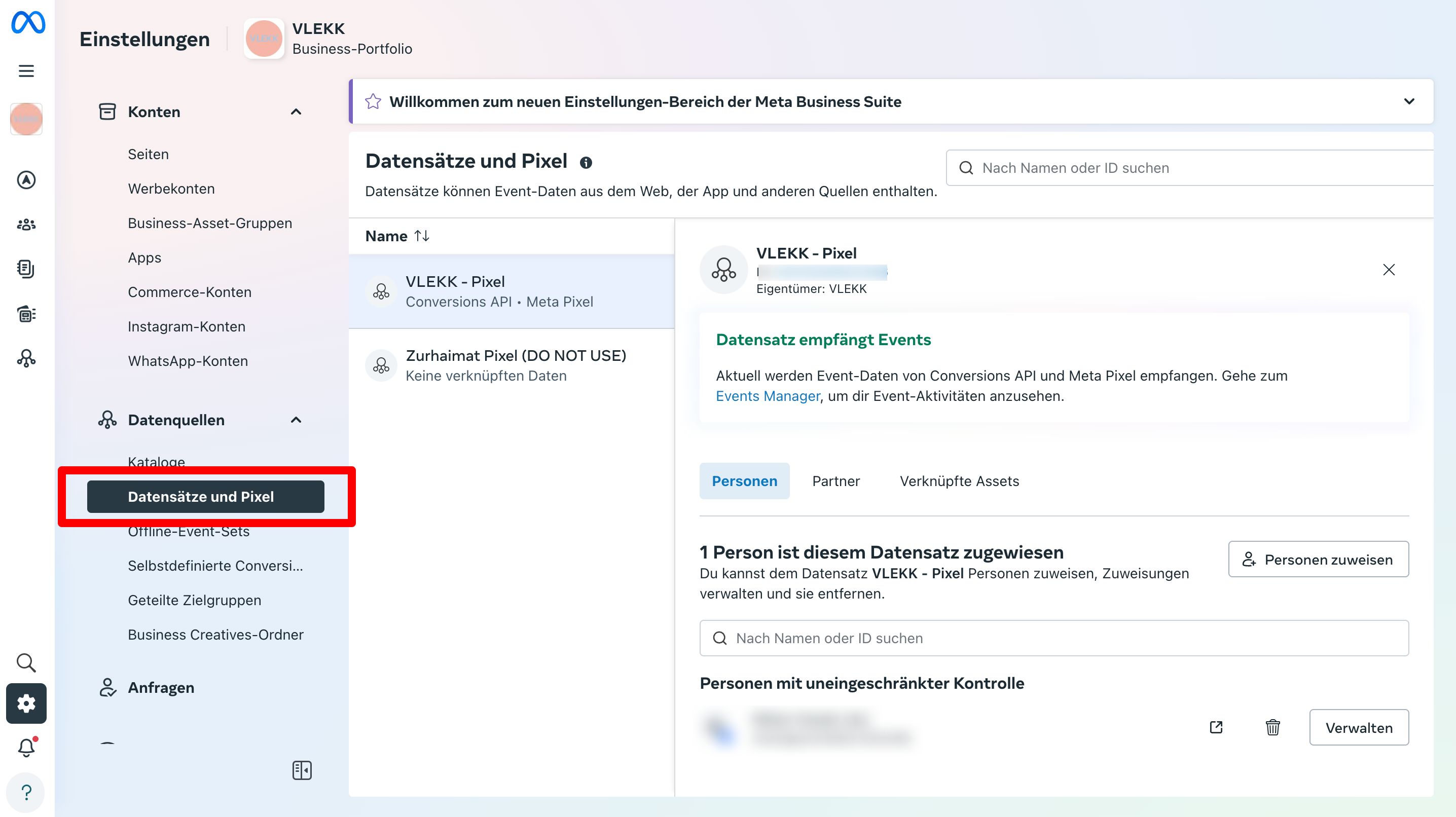Open Business-Asset-Gruppen in the sidebar

tap(210, 223)
